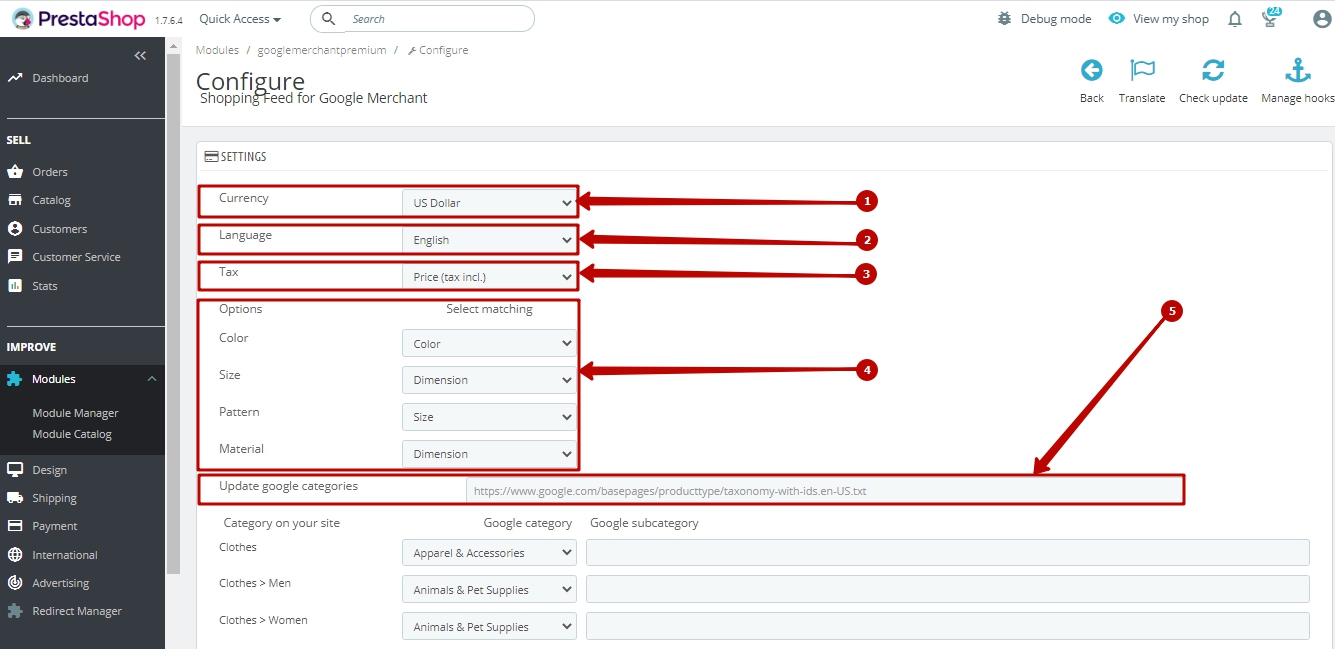Open Manage hooks anchor icon
Screen dimensions: 1335x649
pyautogui.click(x=1297, y=71)
